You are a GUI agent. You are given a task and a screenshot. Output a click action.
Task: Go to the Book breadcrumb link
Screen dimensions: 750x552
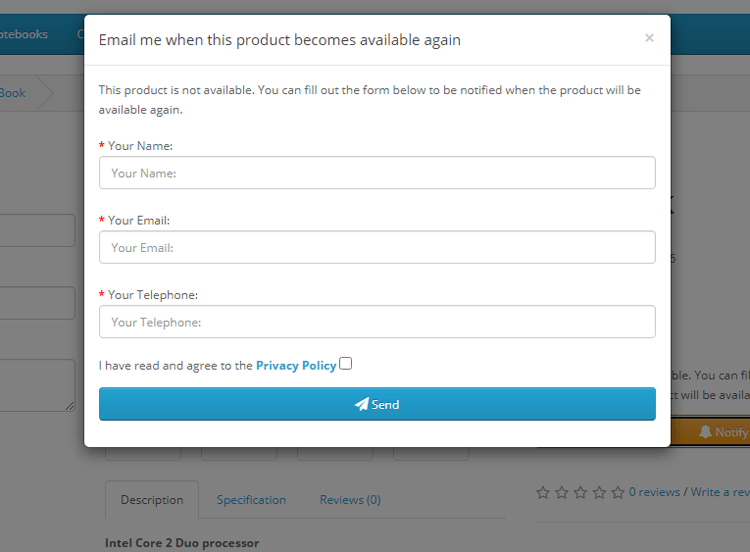point(12,93)
